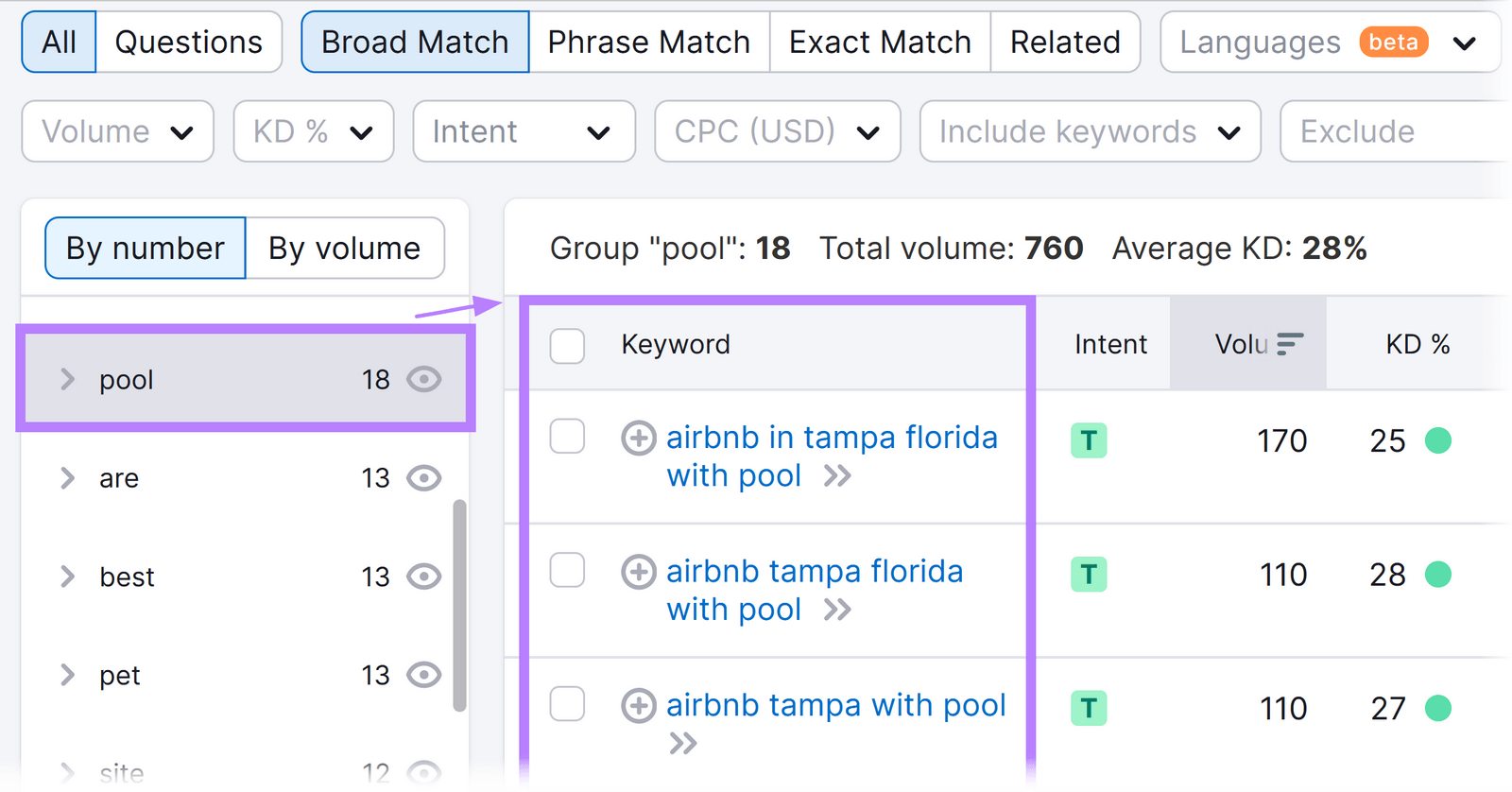This screenshot has height=792, width=1512.
Task: Toggle visibility eye for pool group
Action: (424, 379)
